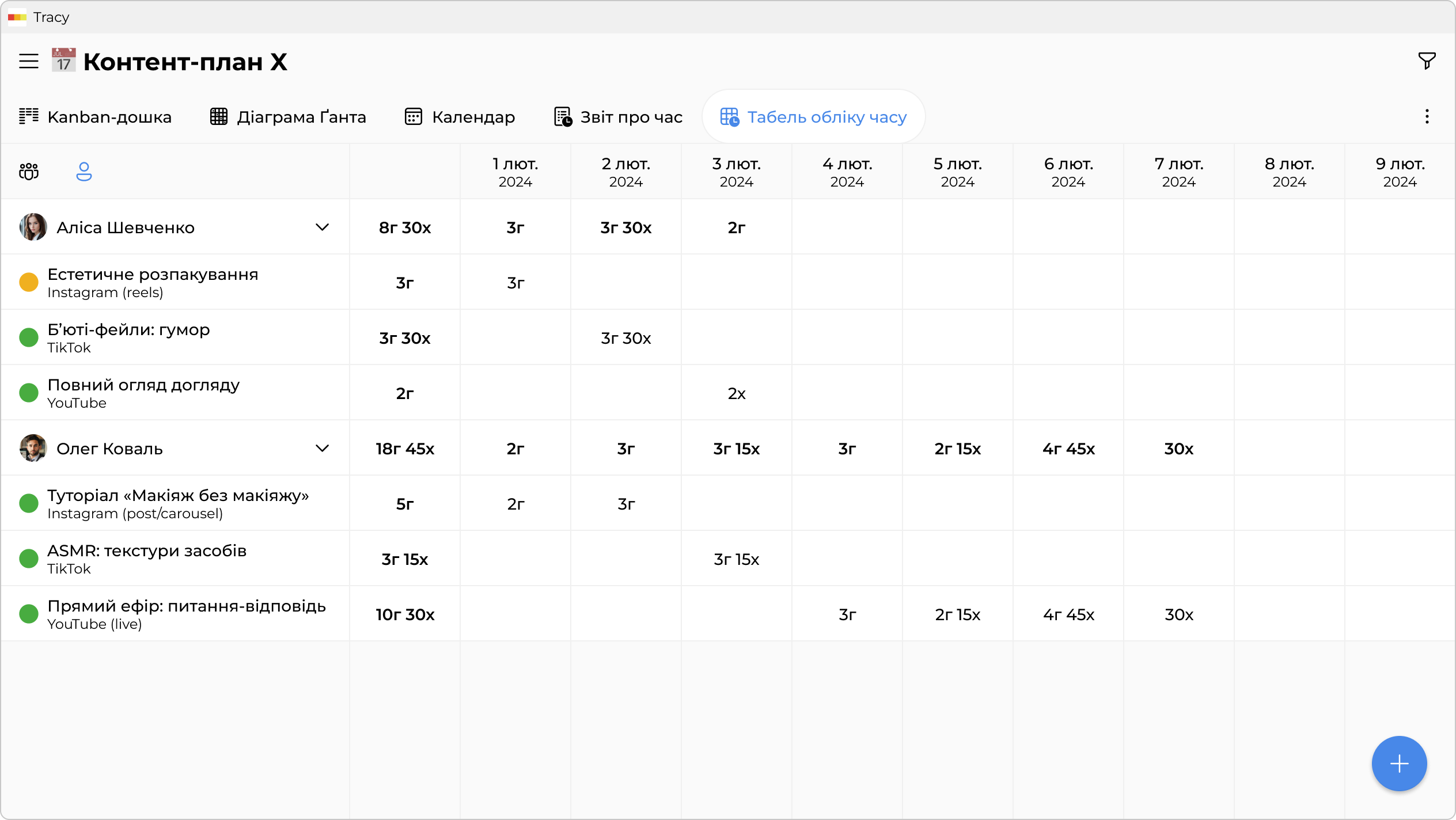Click the 4г 45х cell for 6 лют.
The image size is (1456, 820).
[1068, 614]
